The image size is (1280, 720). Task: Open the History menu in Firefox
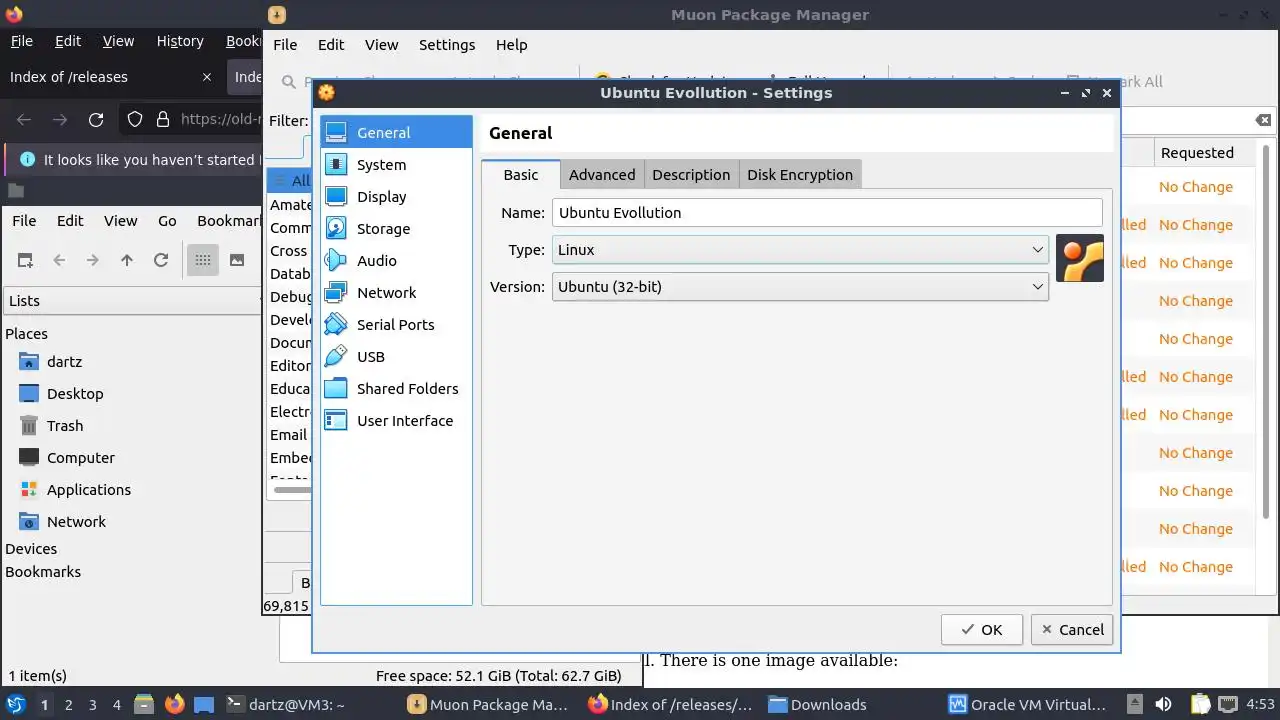coord(180,41)
